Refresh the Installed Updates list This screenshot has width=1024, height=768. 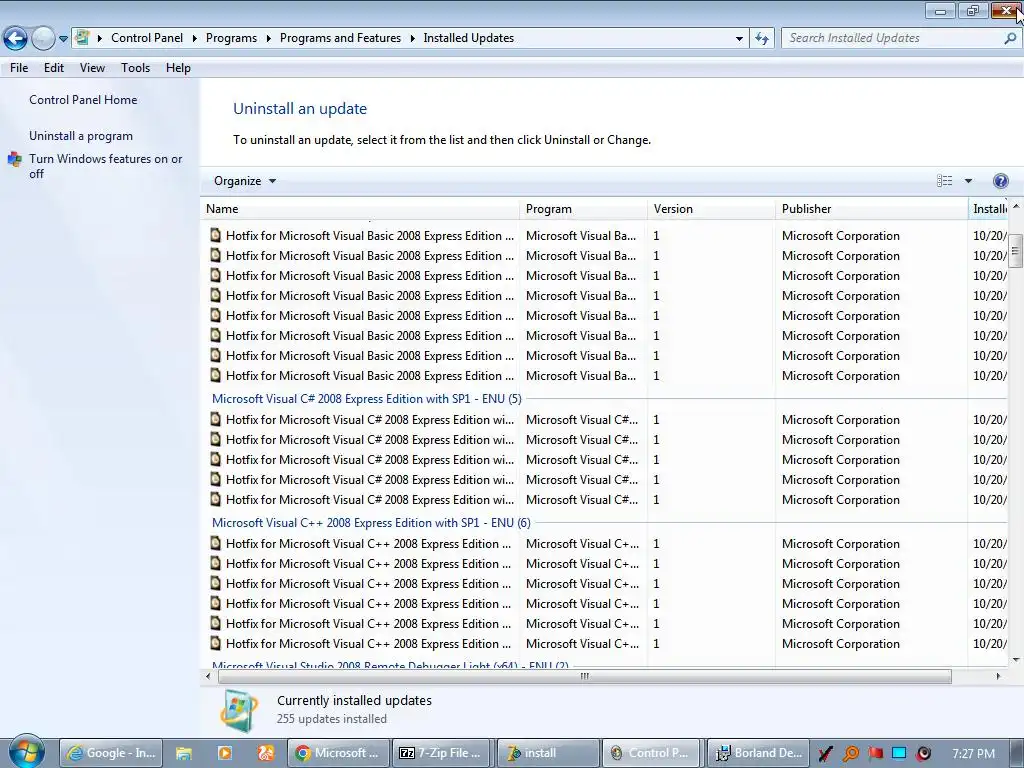(x=762, y=39)
